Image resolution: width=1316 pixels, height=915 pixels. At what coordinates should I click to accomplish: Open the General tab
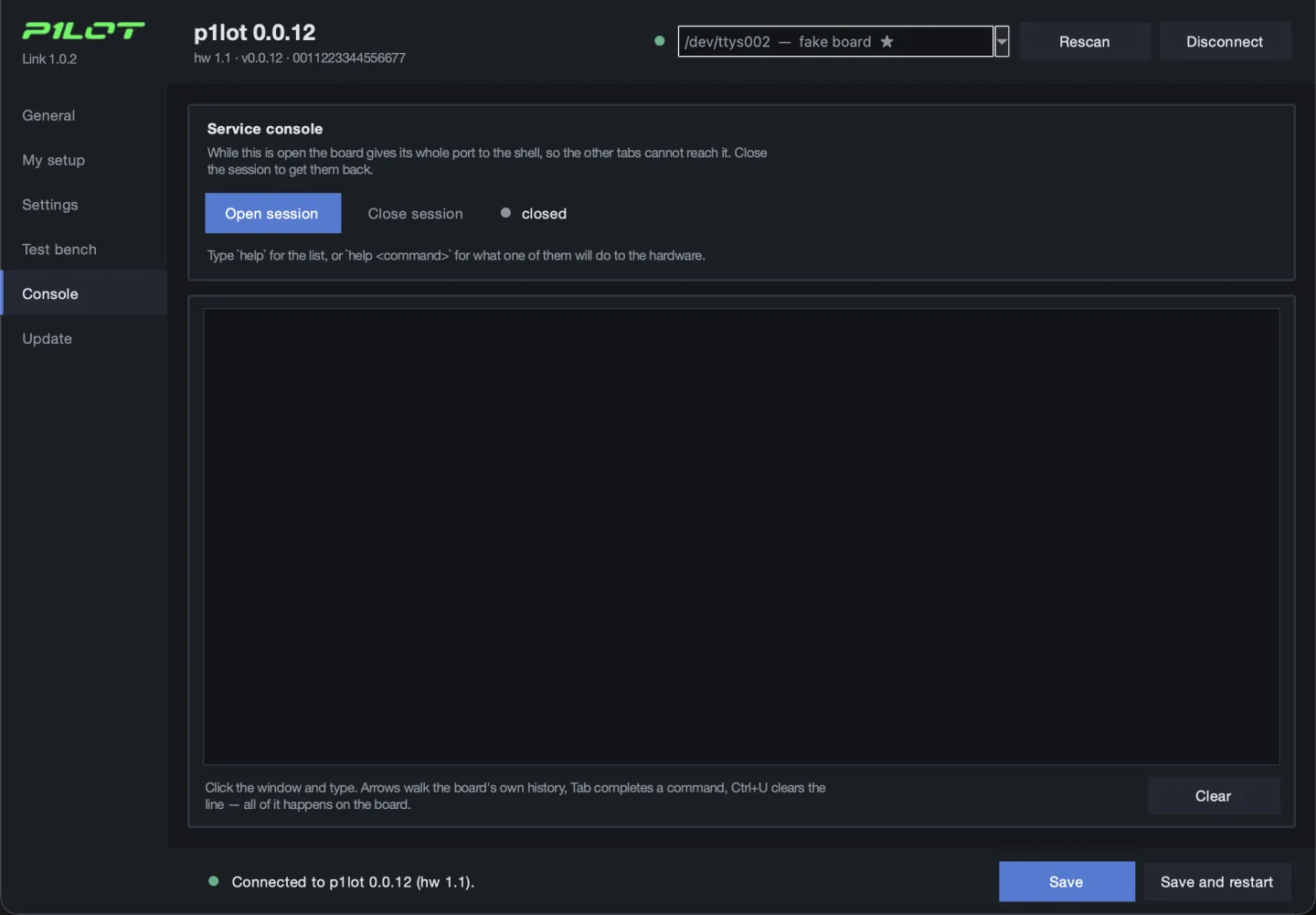tap(84, 115)
